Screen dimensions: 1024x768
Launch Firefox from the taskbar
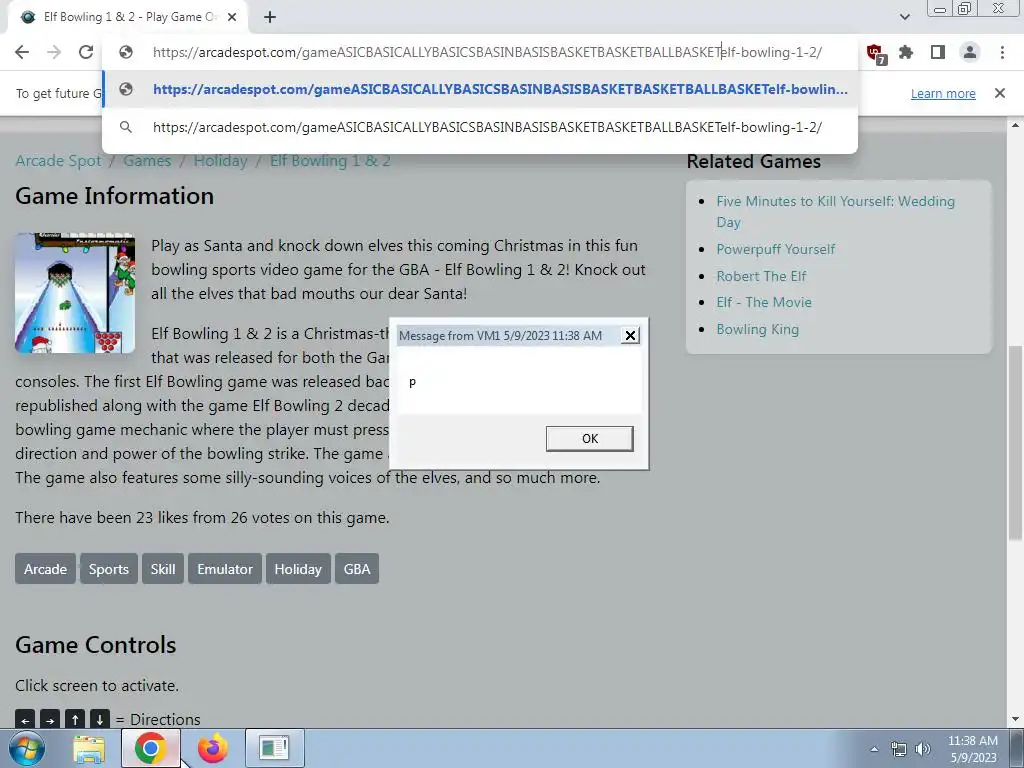tap(213, 748)
